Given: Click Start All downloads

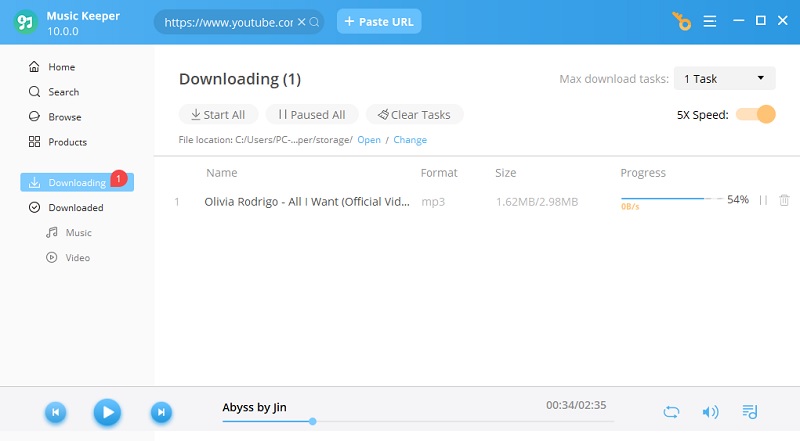Looking at the screenshot, I should pyautogui.click(x=218, y=114).
